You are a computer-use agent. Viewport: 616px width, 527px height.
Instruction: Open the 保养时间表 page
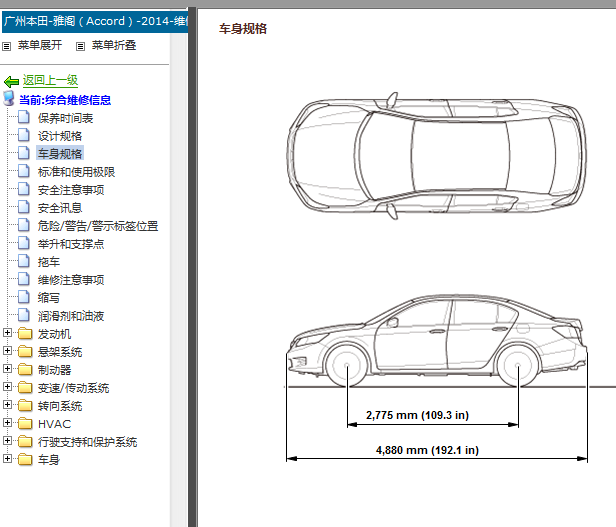(x=65, y=118)
